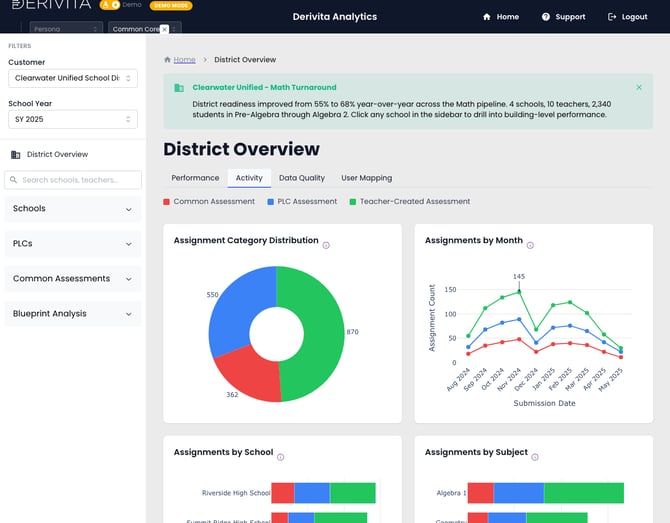Screen dimensions: 670x523
Task: Follow the Home breadcrumb link
Action: click(x=185, y=60)
